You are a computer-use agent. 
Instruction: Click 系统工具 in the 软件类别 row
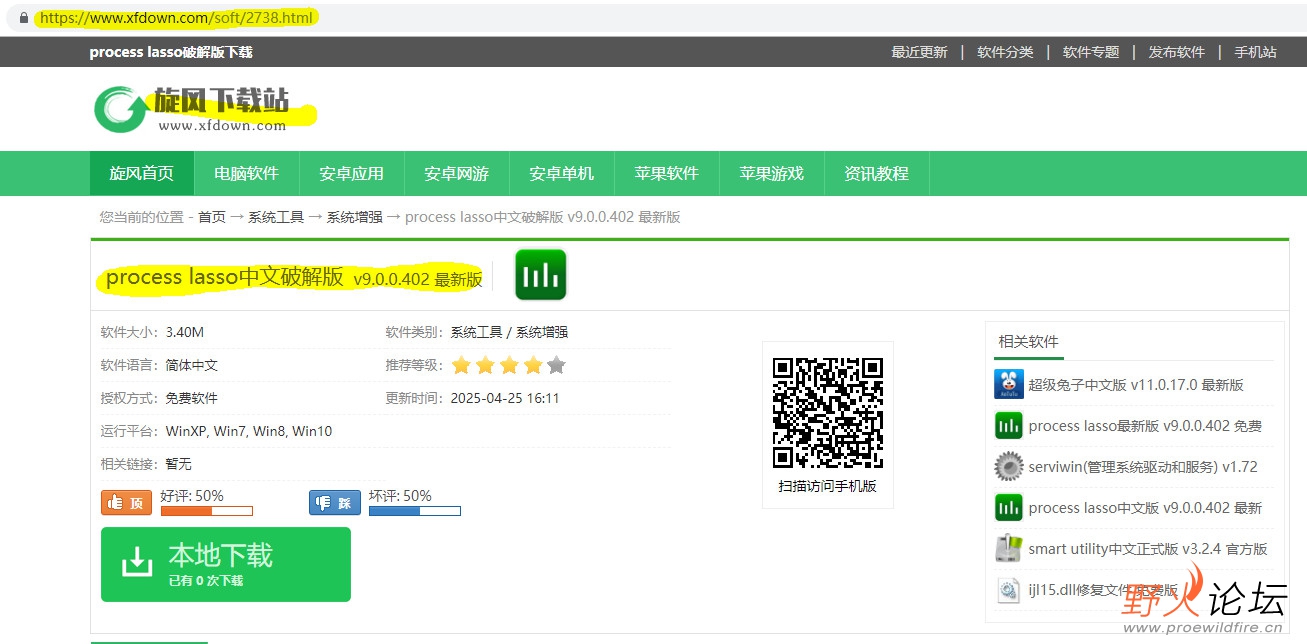(476, 332)
